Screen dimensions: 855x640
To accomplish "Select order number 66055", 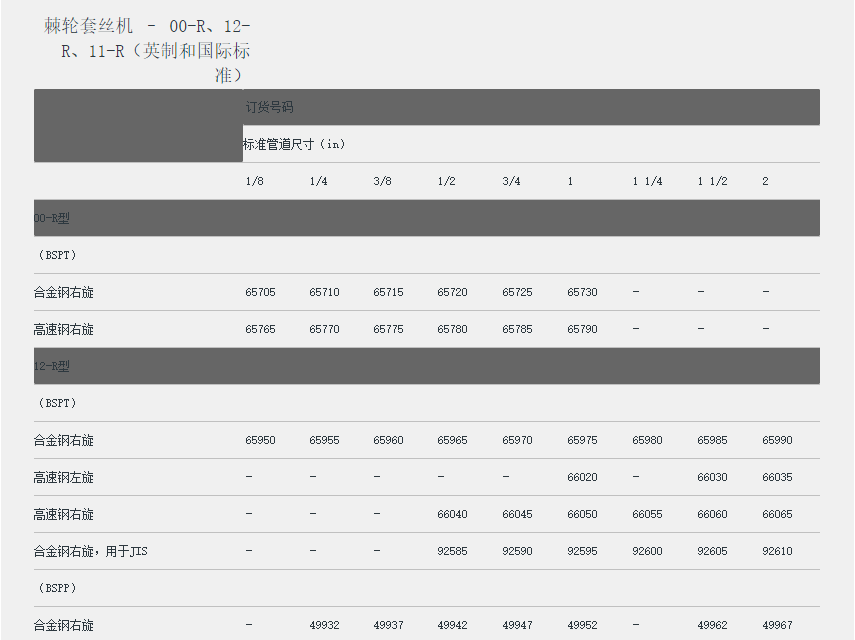I will point(647,514).
